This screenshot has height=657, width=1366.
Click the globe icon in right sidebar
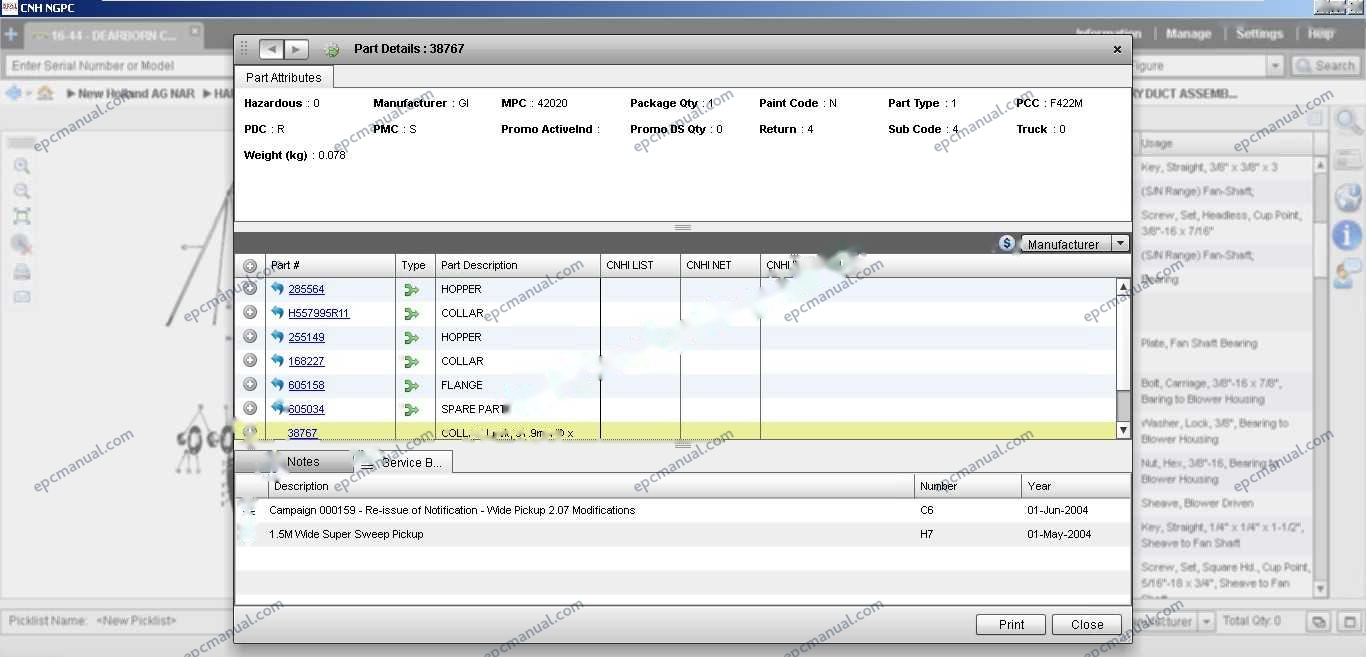[x=1348, y=197]
